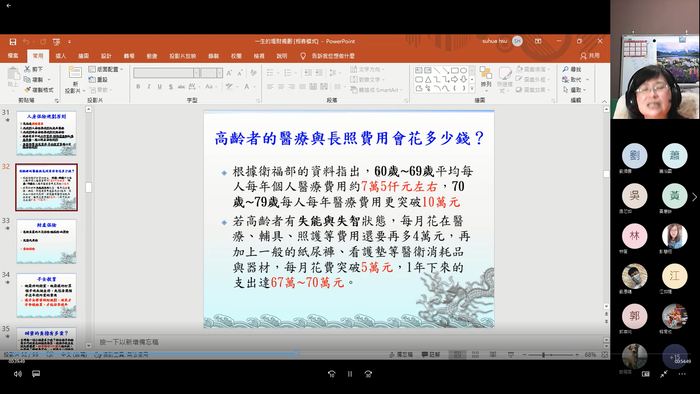Select the 常用 (Home) ribbon tab
Screen dimensions: 700x394
[x=38, y=56]
